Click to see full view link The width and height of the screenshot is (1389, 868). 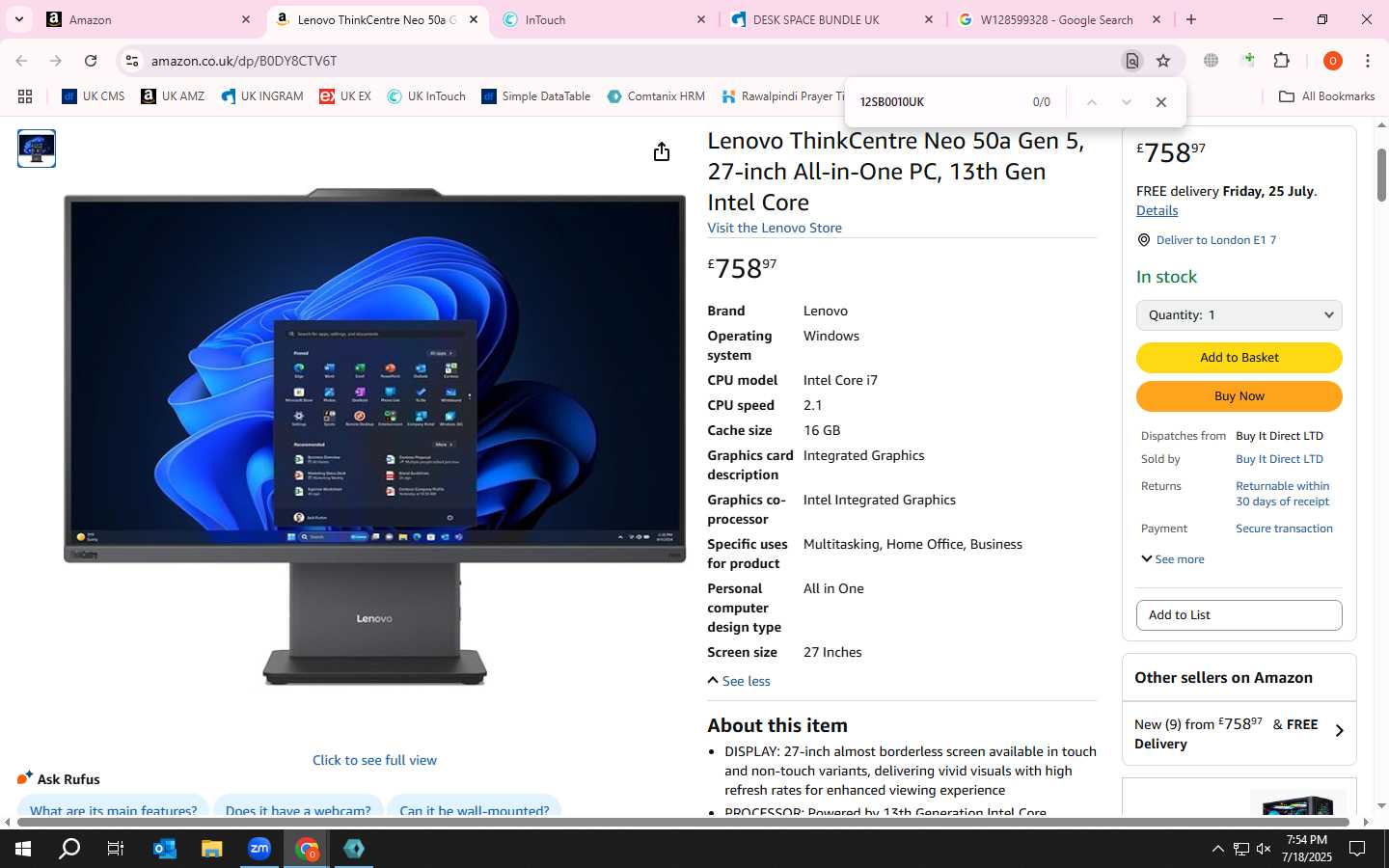point(374,760)
